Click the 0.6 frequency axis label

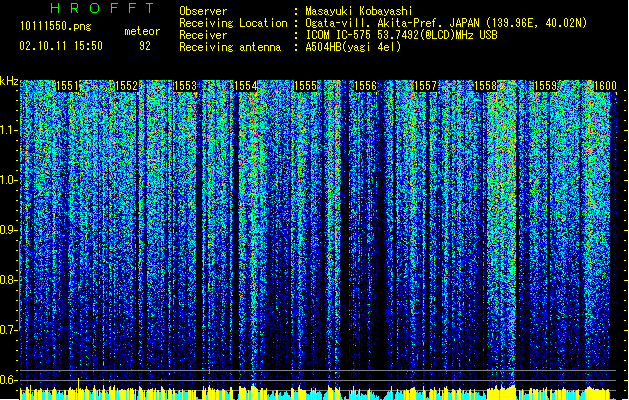coord(9,380)
